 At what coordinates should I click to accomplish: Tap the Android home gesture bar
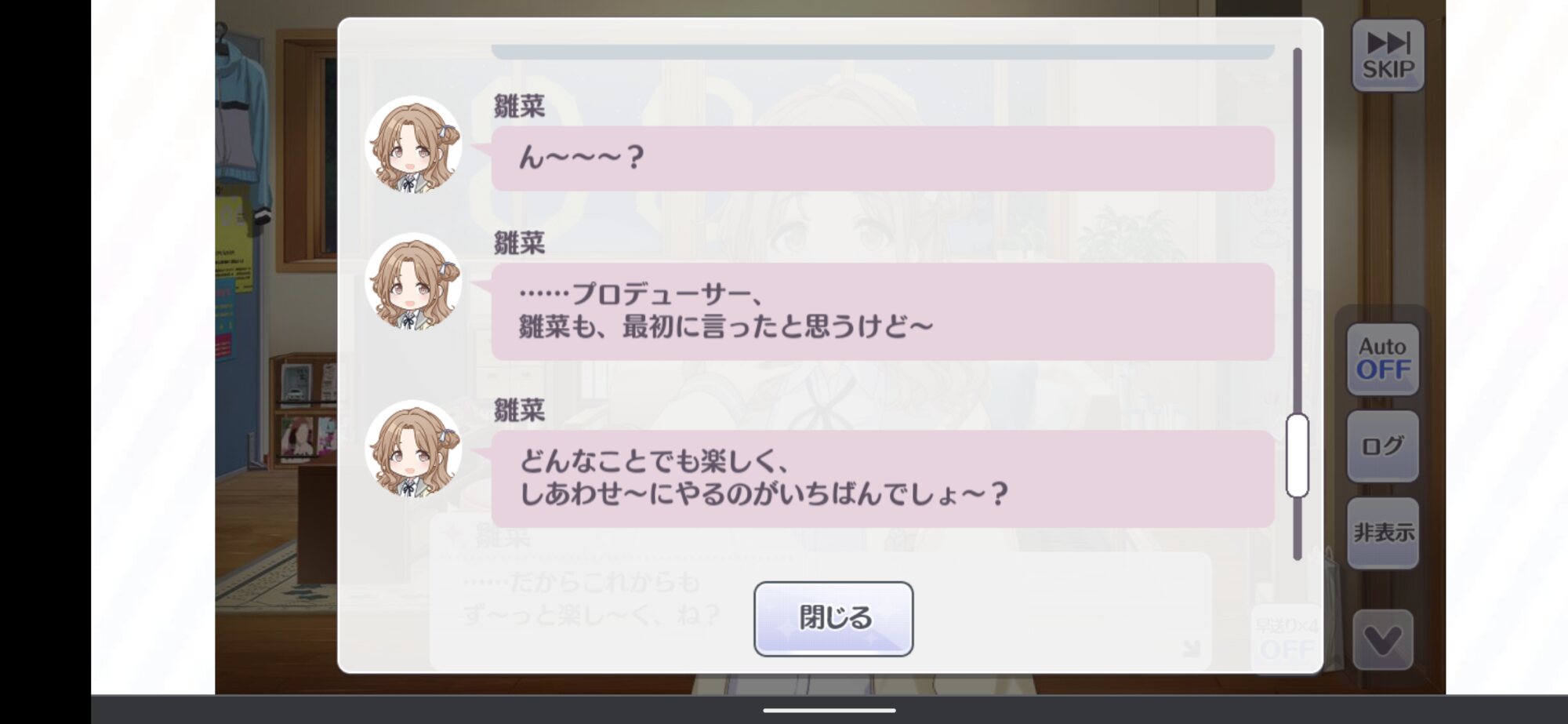[829, 711]
